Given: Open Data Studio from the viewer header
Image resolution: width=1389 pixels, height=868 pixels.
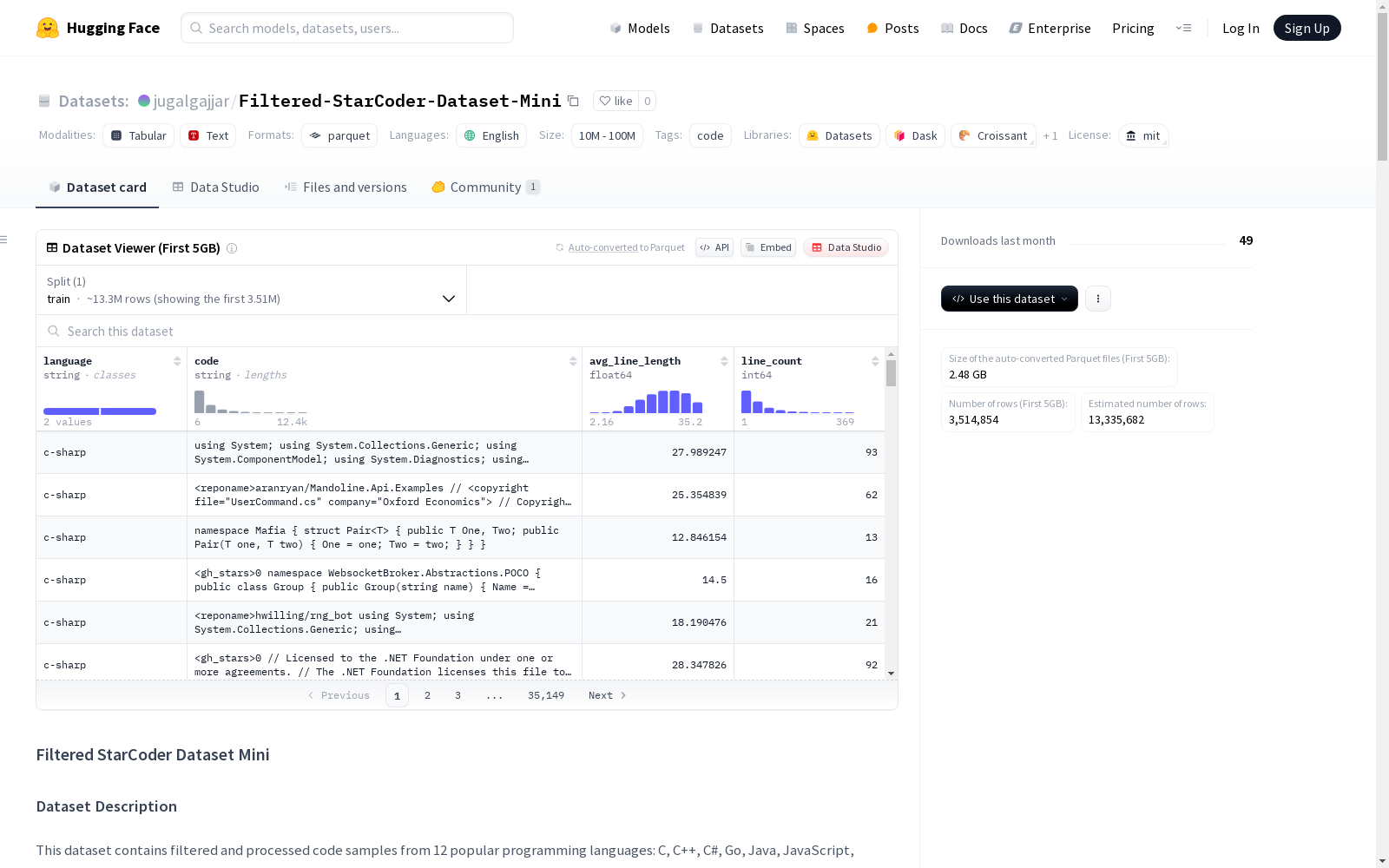Looking at the screenshot, I should [846, 247].
